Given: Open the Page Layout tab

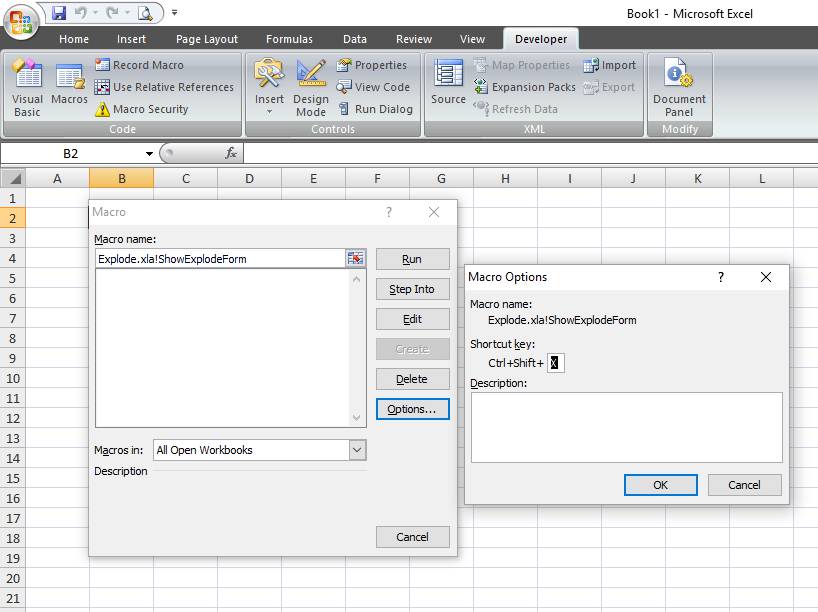Looking at the screenshot, I should [x=207, y=39].
